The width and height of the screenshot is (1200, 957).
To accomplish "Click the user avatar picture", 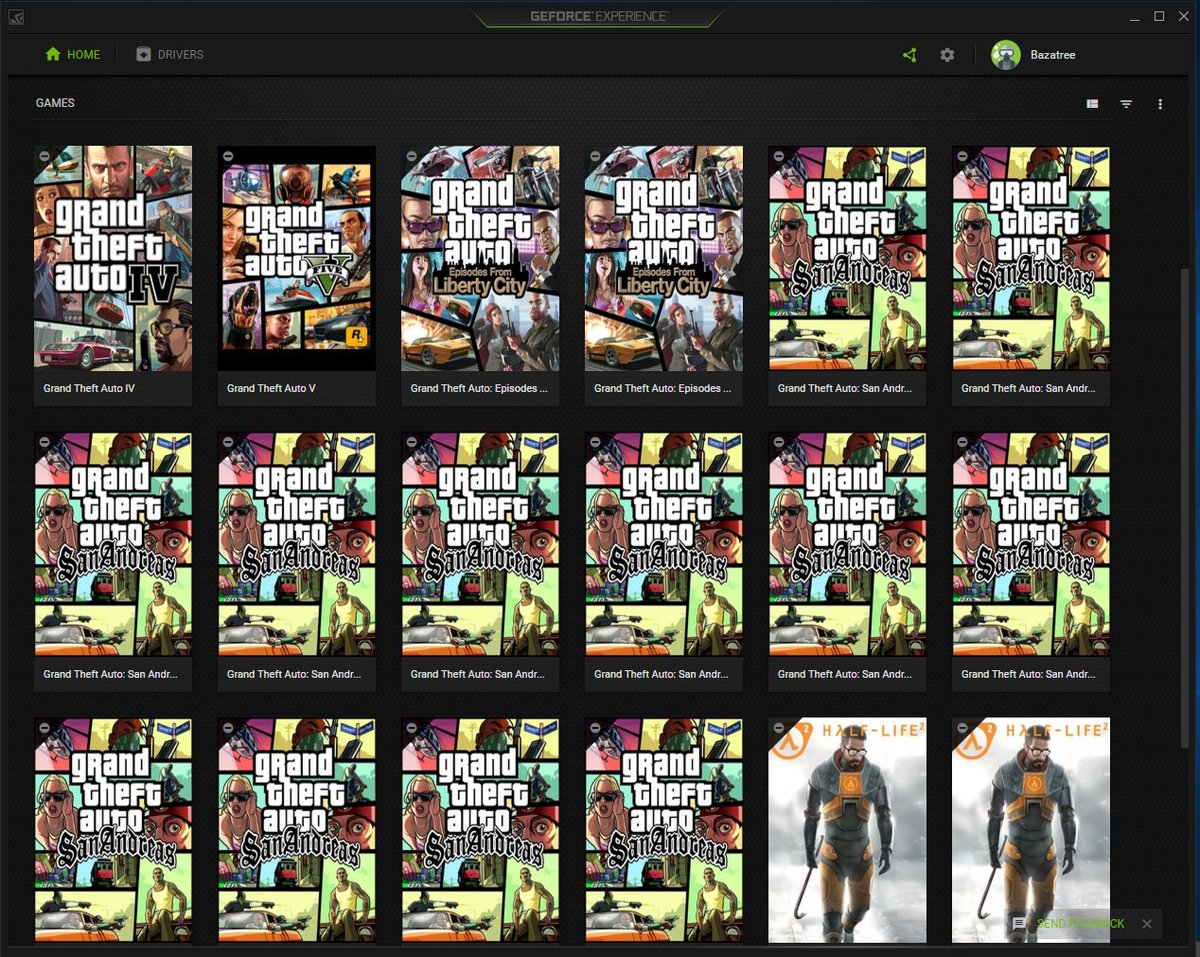I will coord(1005,55).
